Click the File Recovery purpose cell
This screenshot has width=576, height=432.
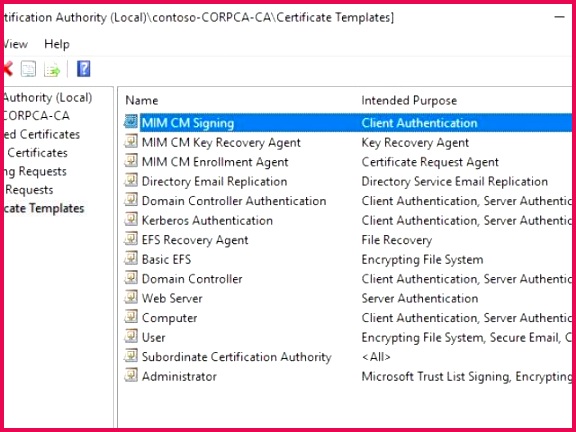[x=397, y=240]
